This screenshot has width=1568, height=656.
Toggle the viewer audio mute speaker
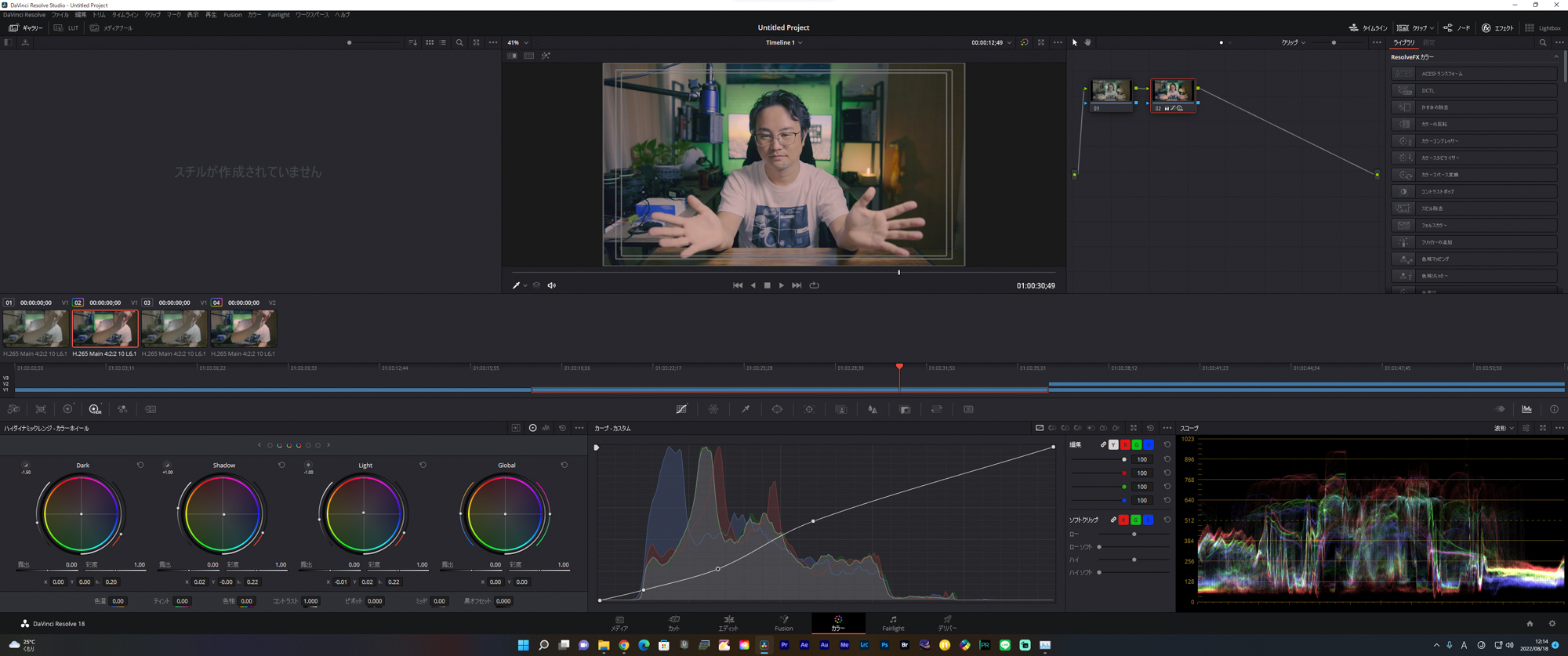[x=552, y=285]
